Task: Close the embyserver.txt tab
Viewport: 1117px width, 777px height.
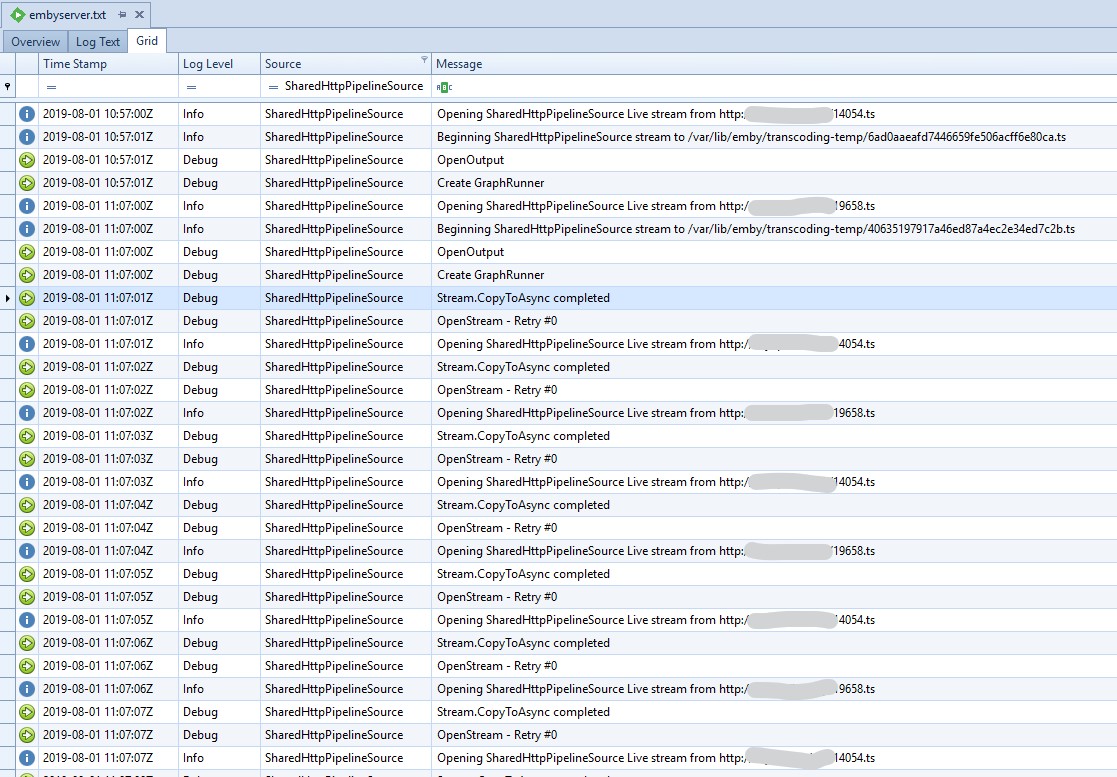Action: pyautogui.click(x=138, y=15)
